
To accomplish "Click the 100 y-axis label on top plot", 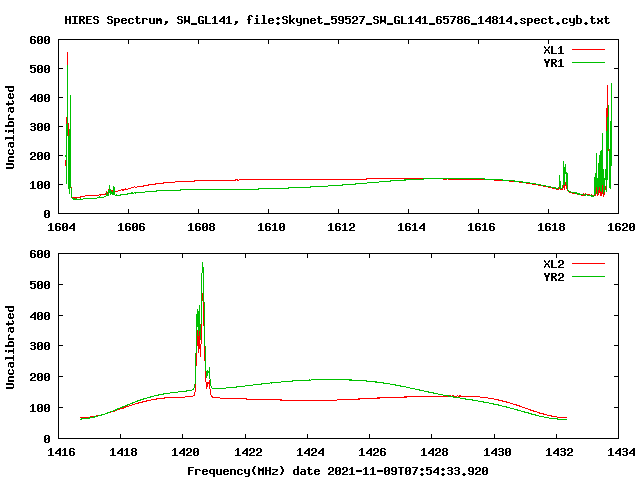I will pyautogui.click(x=40, y=185).
